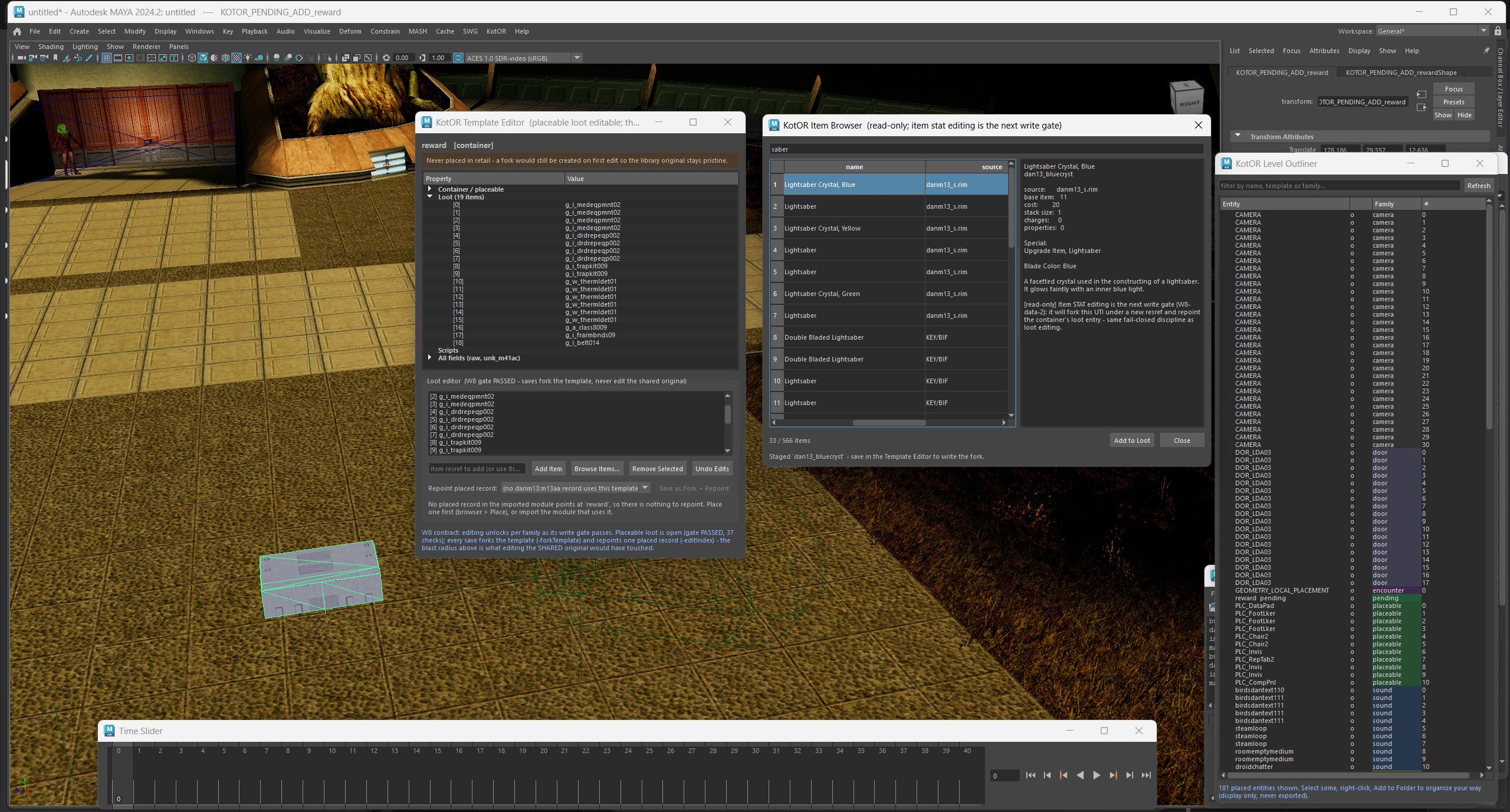Click the Refresh button in the Level Outliner
The width and height of the screenshot is (1510, 812).
click(x=1478, y=186)
